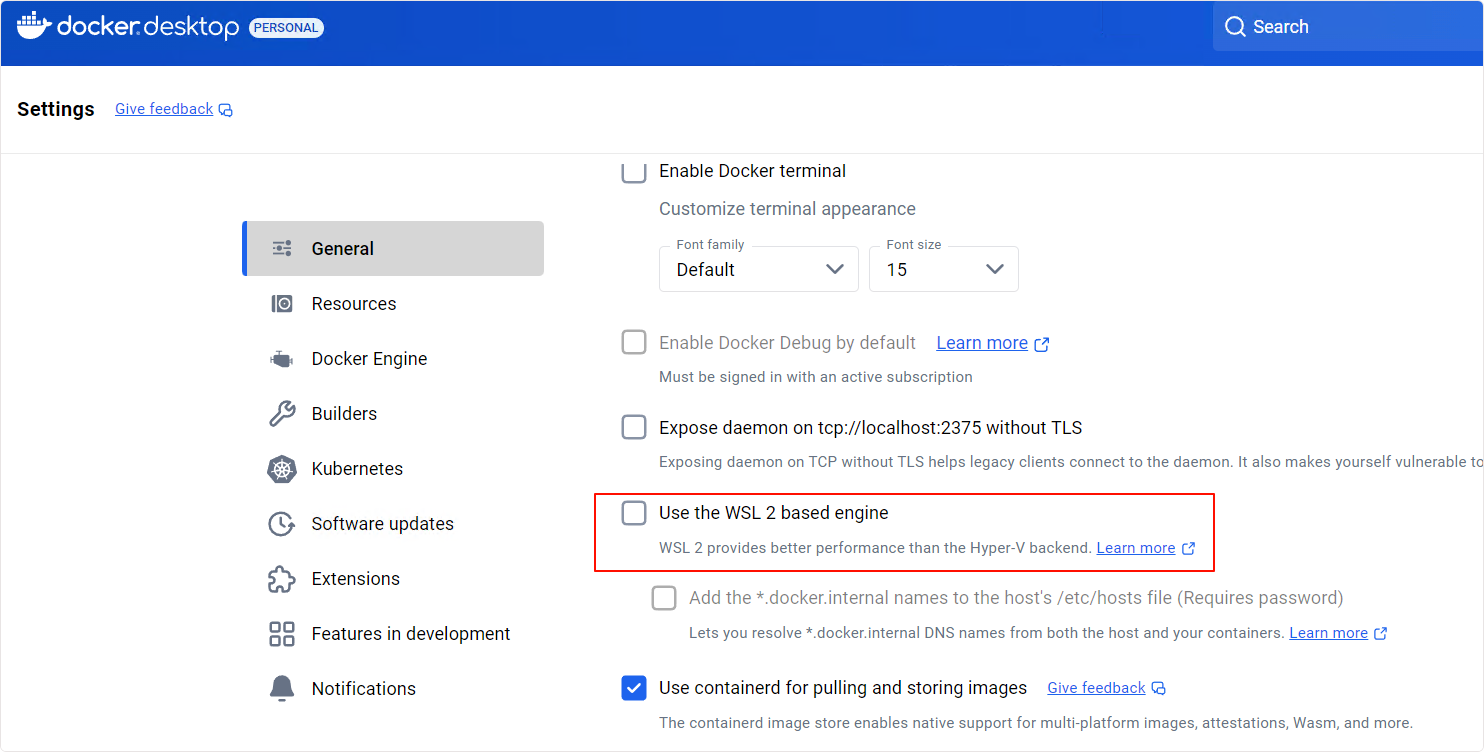Screen dimensions: 1484x752
Task: Check Expose daemon on tcp://localhost:2375 option
Action: coord(634,428)
